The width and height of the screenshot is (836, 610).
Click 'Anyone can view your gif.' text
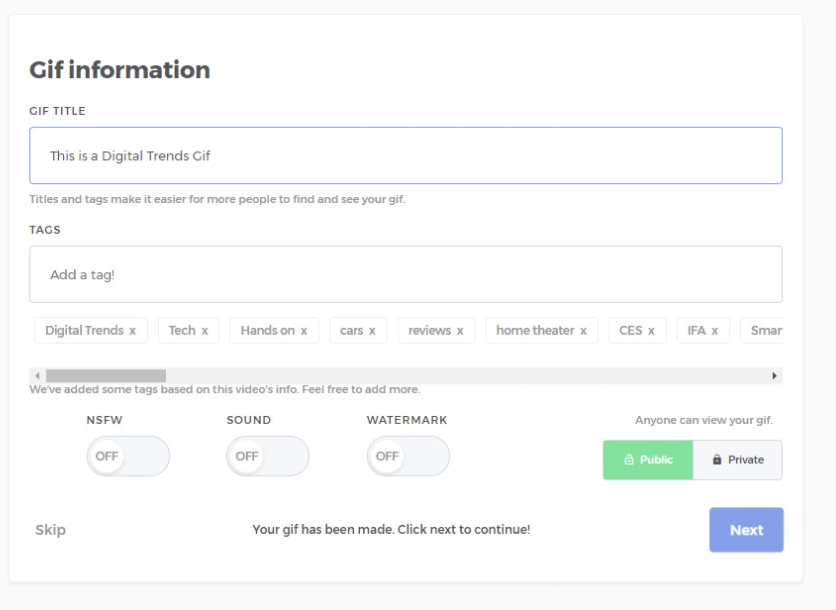tap(704, 420)
